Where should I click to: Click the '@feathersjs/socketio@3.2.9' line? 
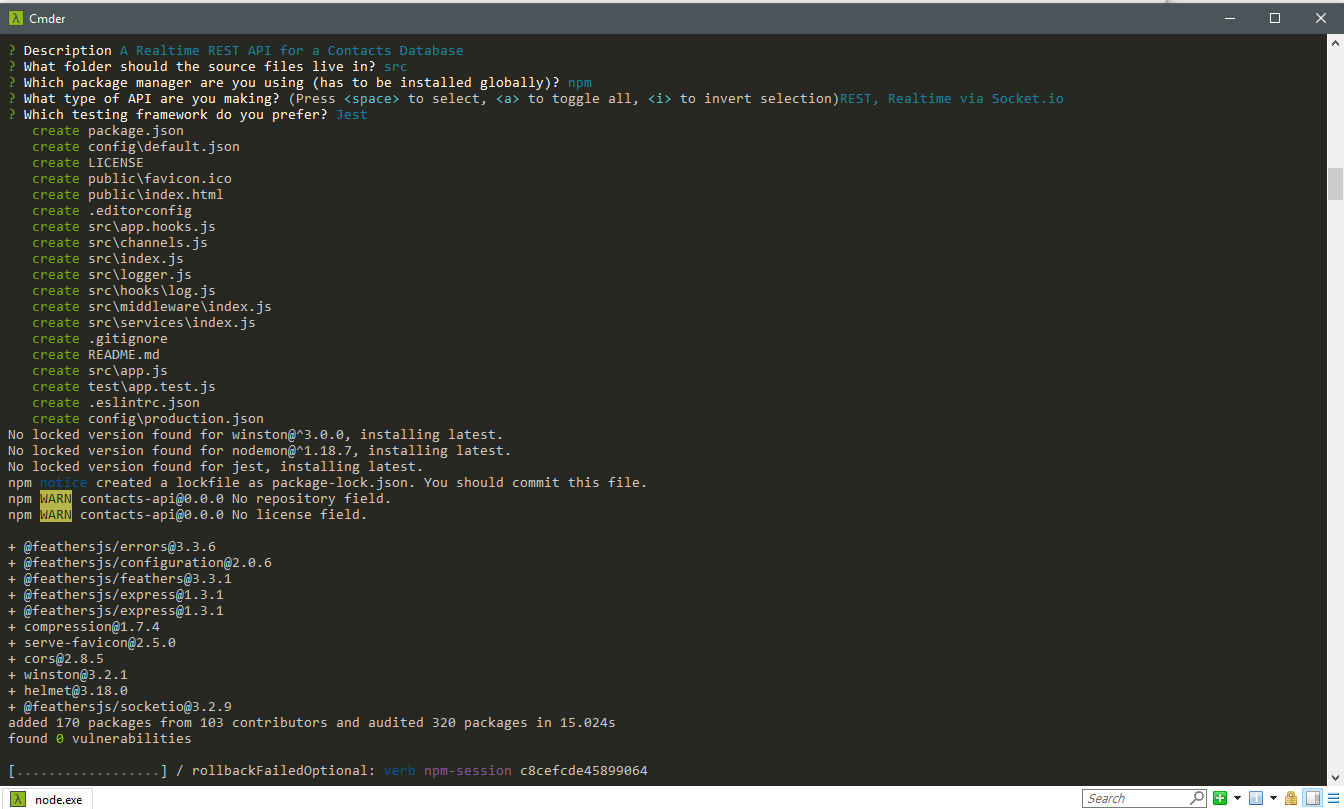coord(120,707)
